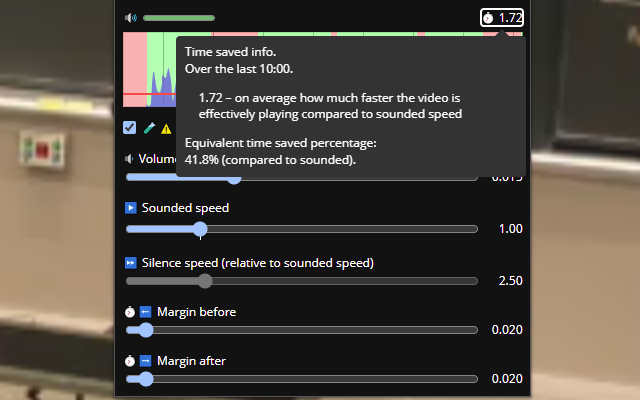
Task: Click the green volume meter bar at top
Action: click(178, 18)
